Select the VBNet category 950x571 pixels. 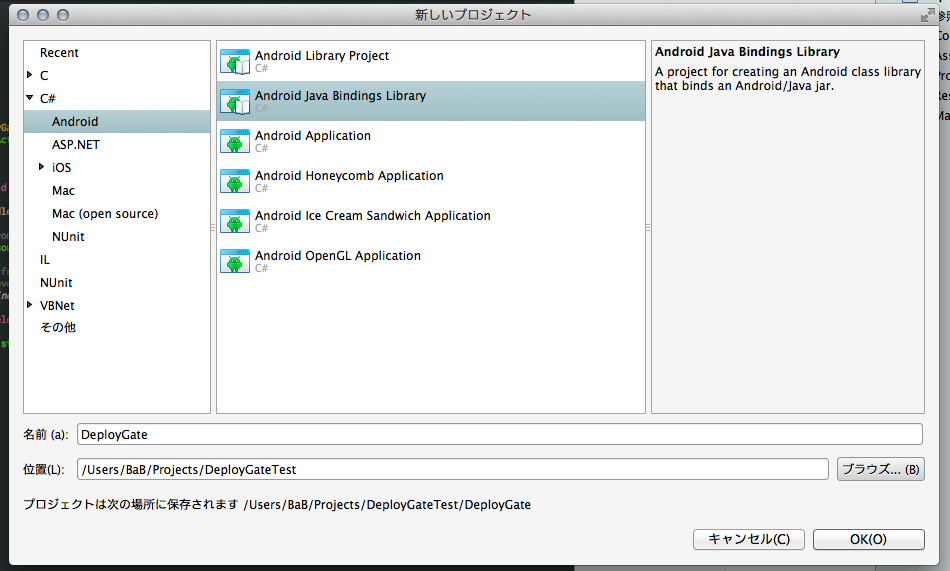click(57, 306)
